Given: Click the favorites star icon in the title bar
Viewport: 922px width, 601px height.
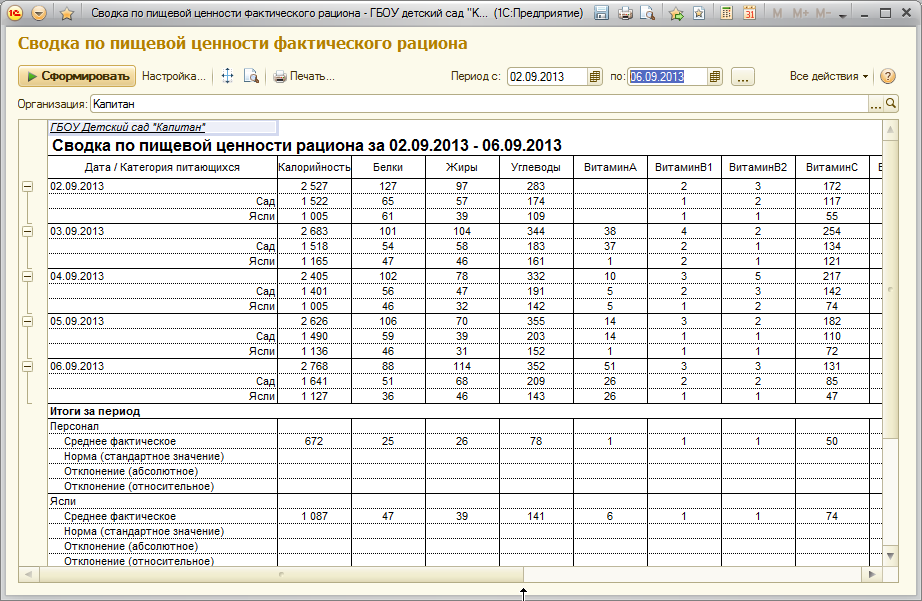Looking at the screenshot, I should pyautogui.click(x=66, y=13).
